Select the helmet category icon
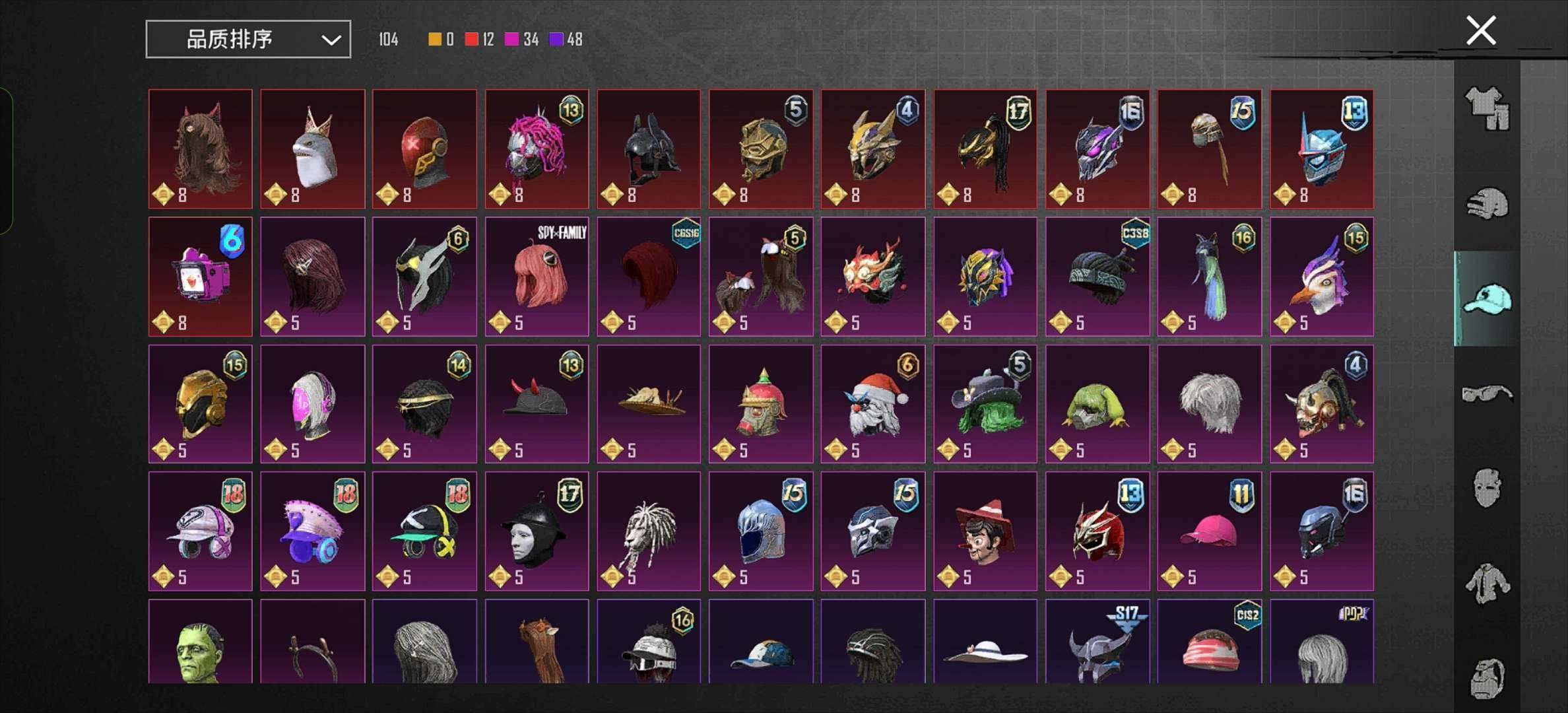The image size is (1568, 713). 1487,203
